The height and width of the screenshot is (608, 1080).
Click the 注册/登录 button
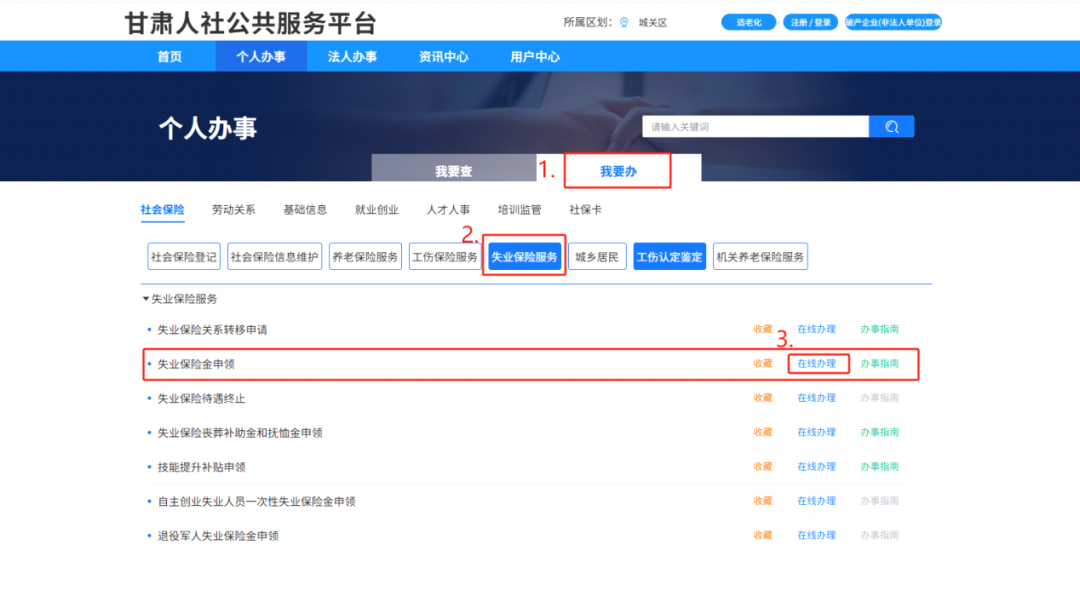point(811,23)
